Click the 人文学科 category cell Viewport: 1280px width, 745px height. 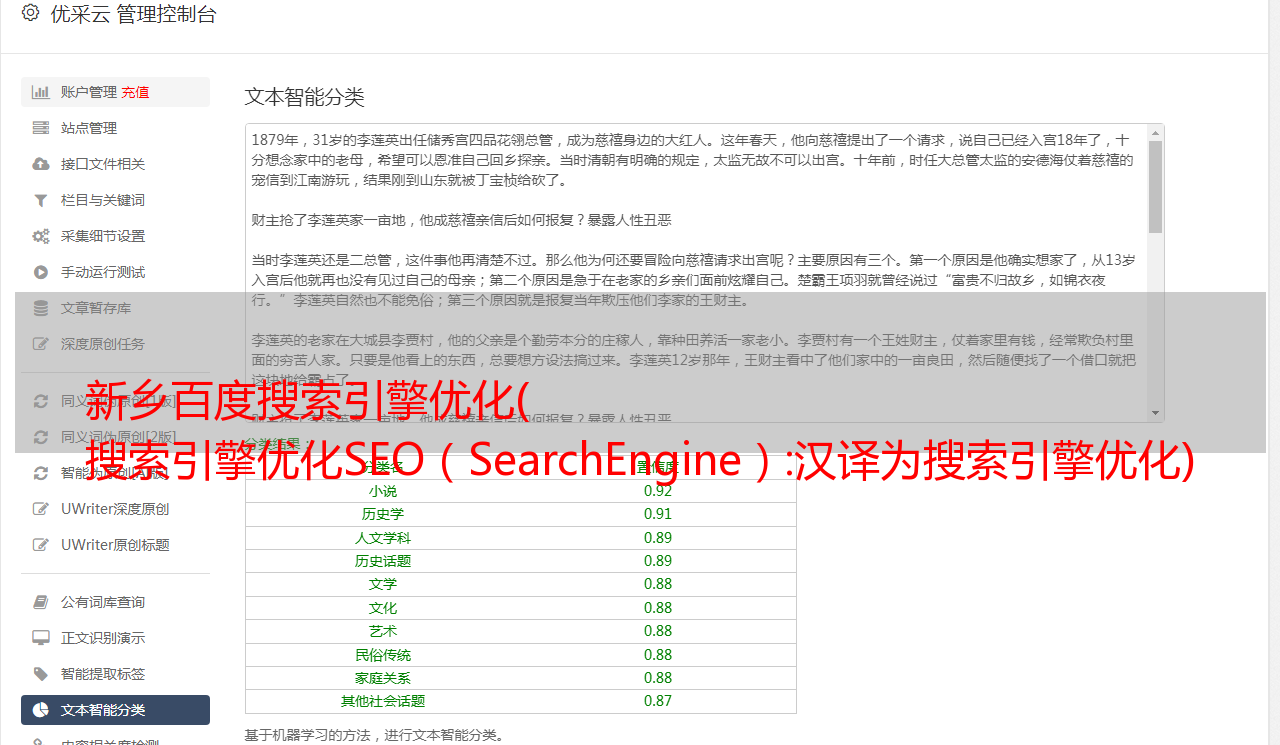(383, 538)
